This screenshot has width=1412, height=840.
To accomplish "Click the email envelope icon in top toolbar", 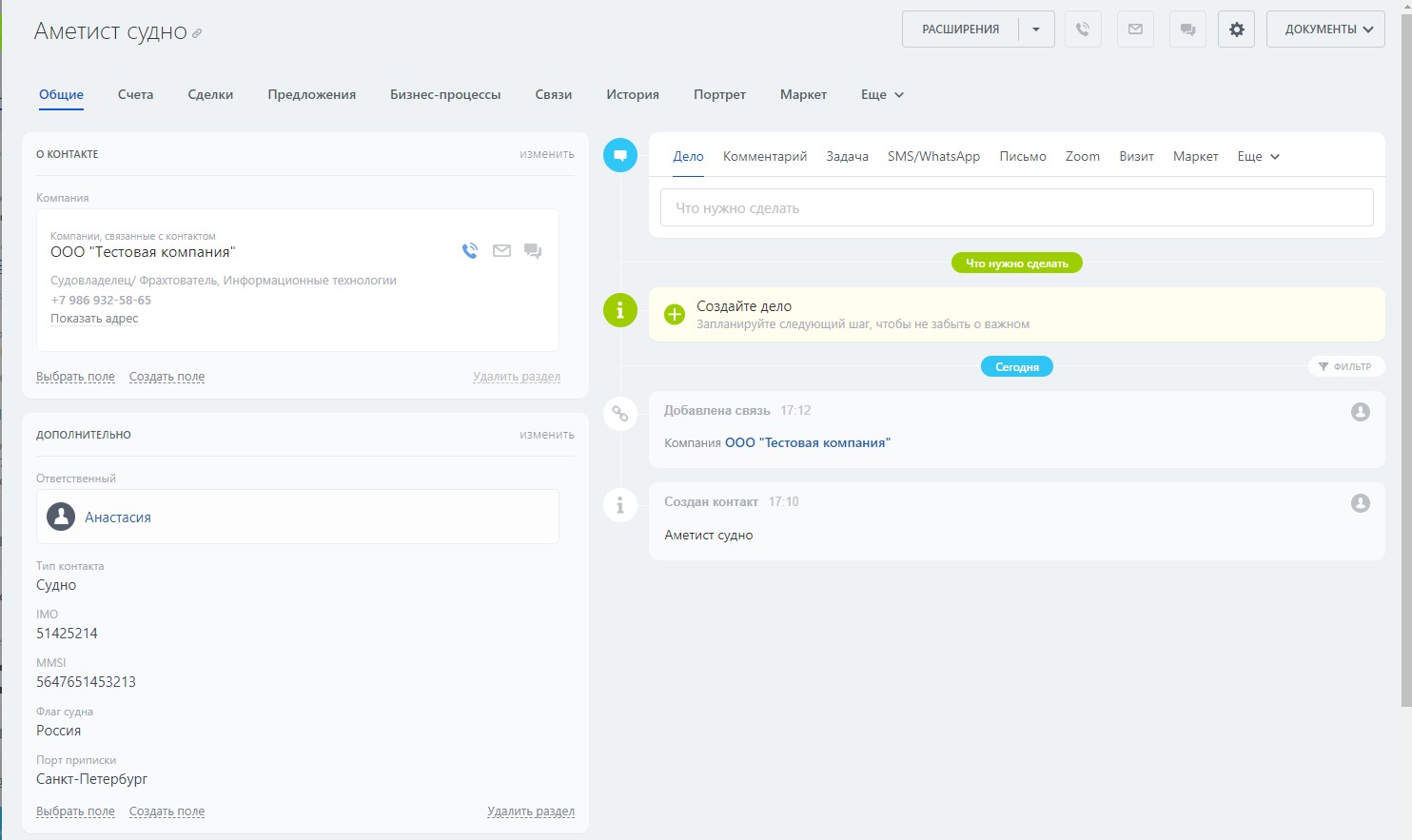I will 1135,29.
